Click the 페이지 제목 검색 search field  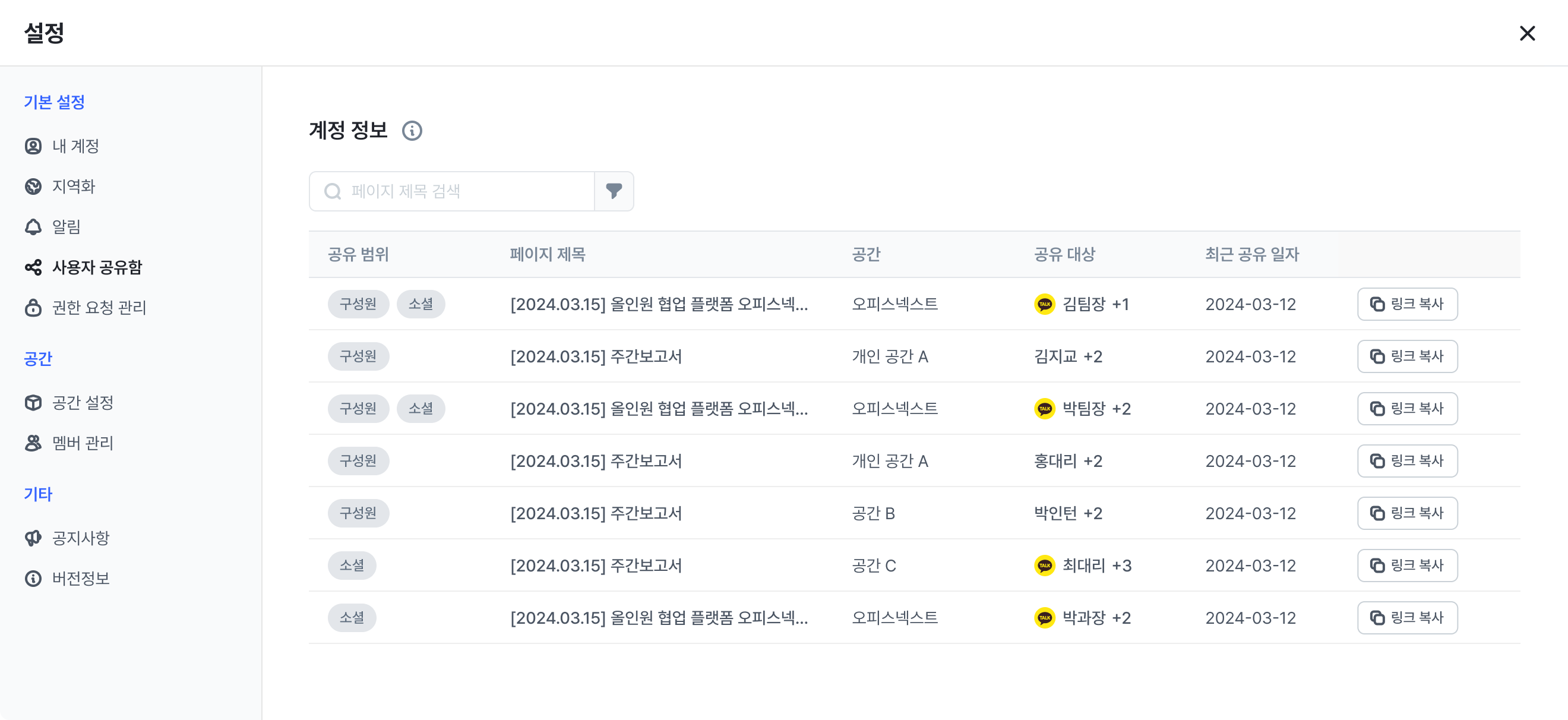(463, 191)
